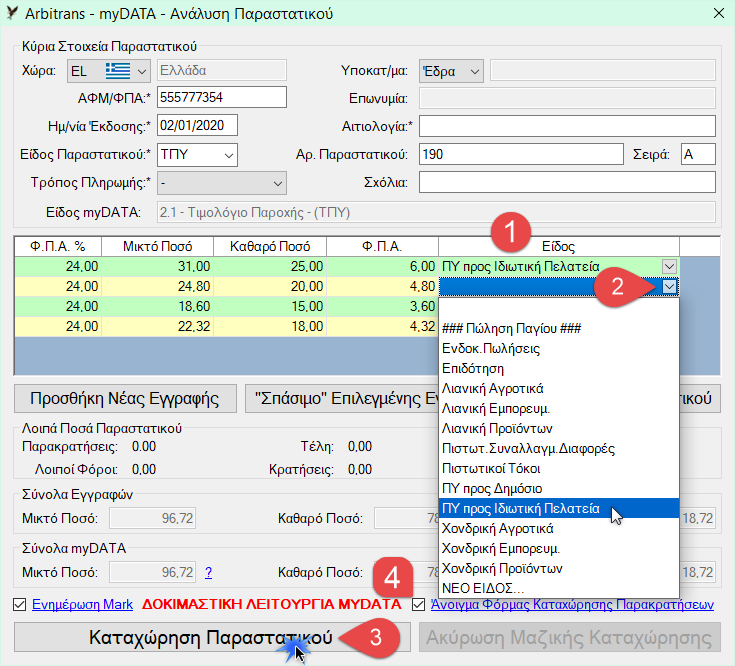Select ### Πώληση Παγίου ### from list
This screenshot has height=666, width=735.
559,328
